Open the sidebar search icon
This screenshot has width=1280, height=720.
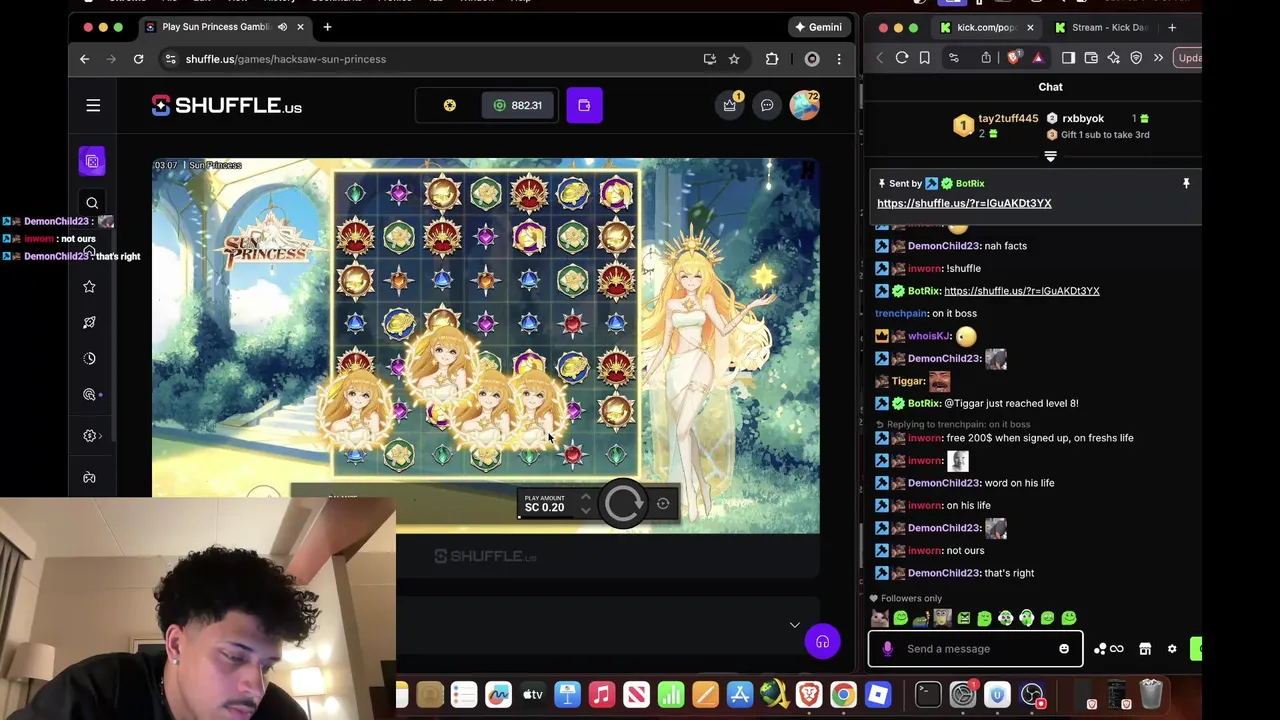[92, 203]
